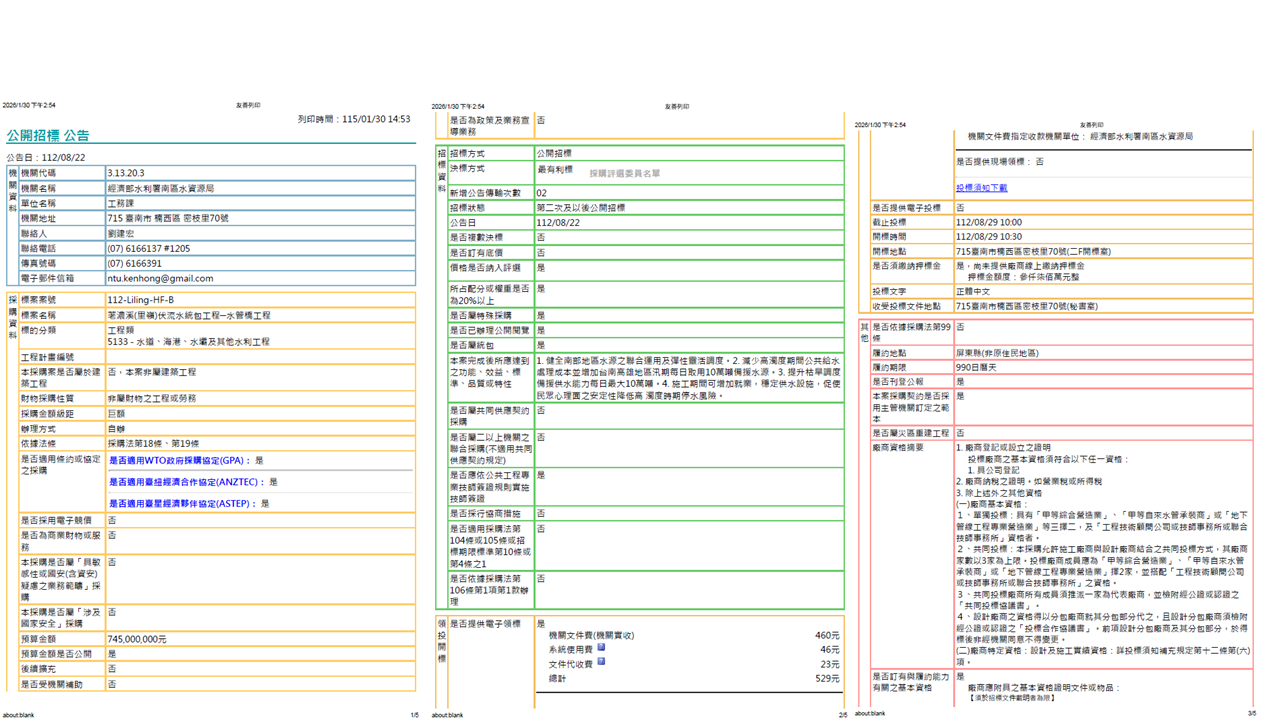Open the 投標須知下載 download link
Image resolution: width=1280 pixels, height=720 pixels.
pos(981,187)
